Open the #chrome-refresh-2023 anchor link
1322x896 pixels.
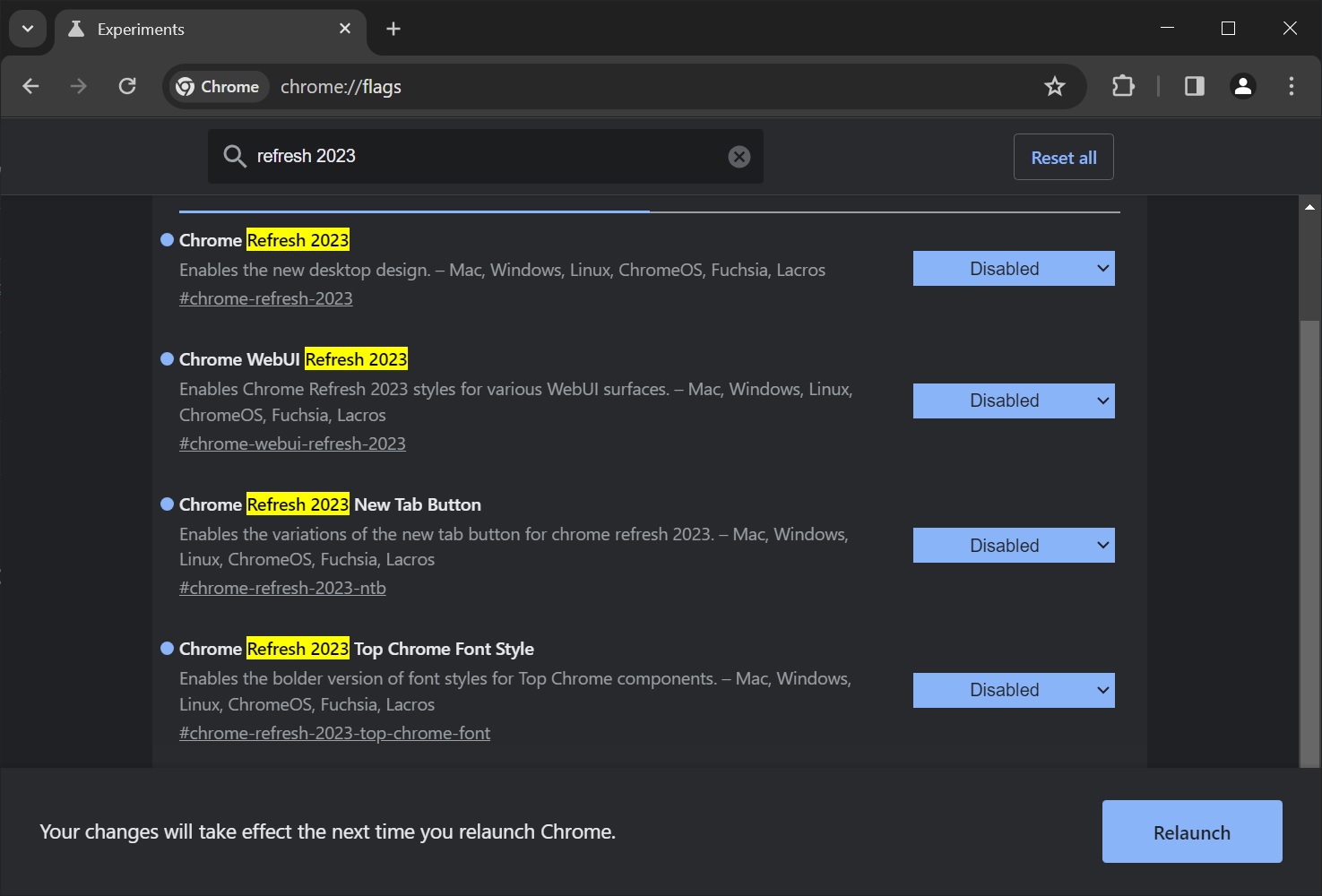click(x=266, y=298)
